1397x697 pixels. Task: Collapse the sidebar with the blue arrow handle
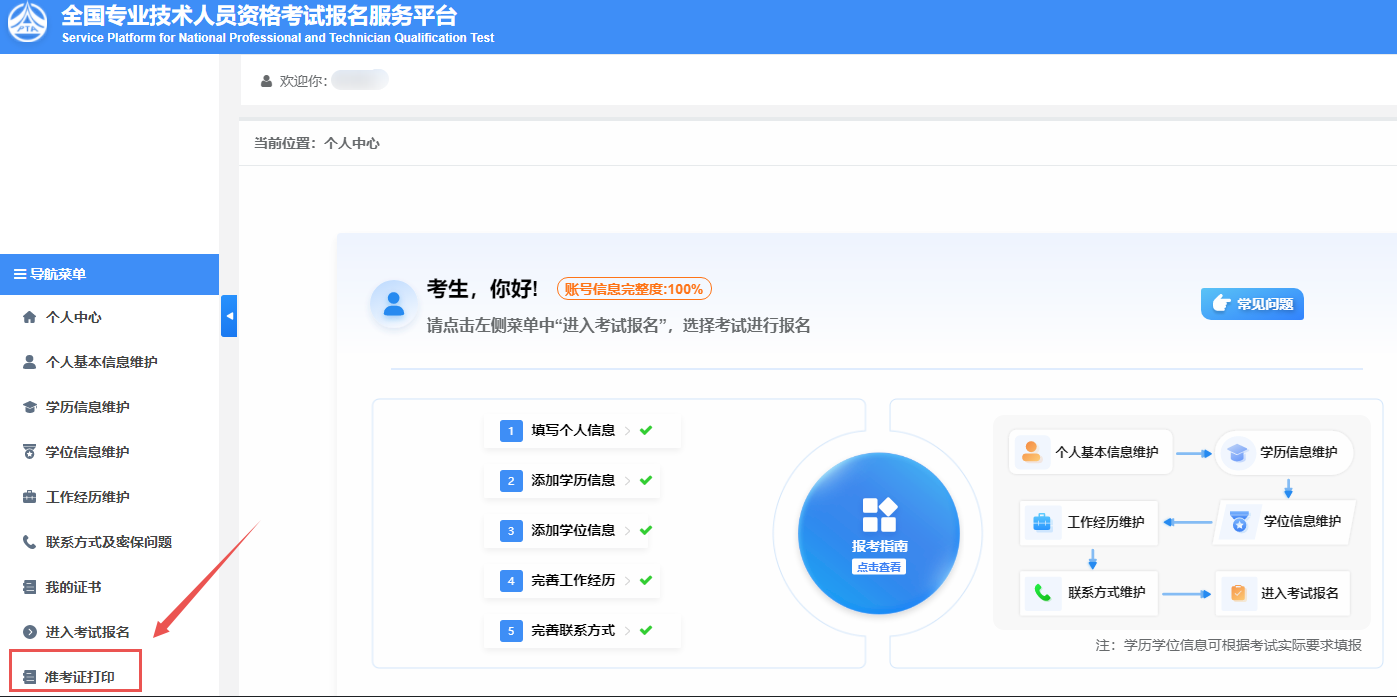229,316
